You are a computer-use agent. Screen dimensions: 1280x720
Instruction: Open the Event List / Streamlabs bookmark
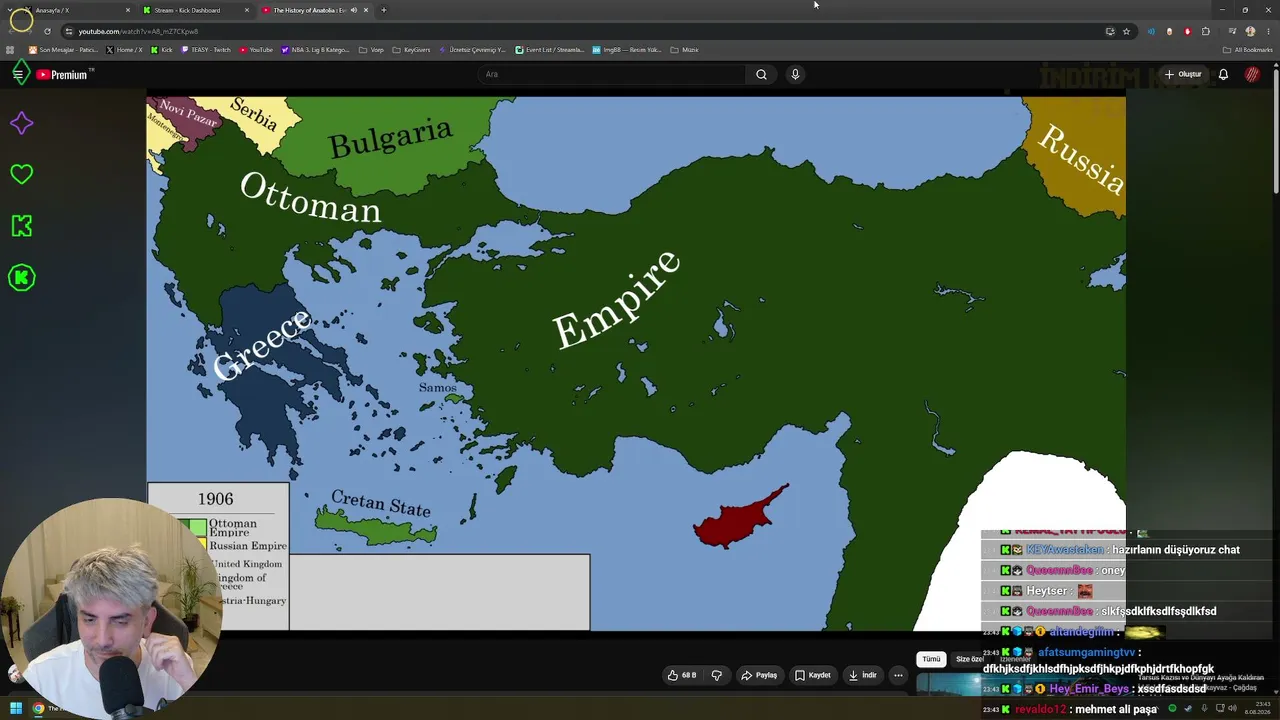click(x=549, y=50)
